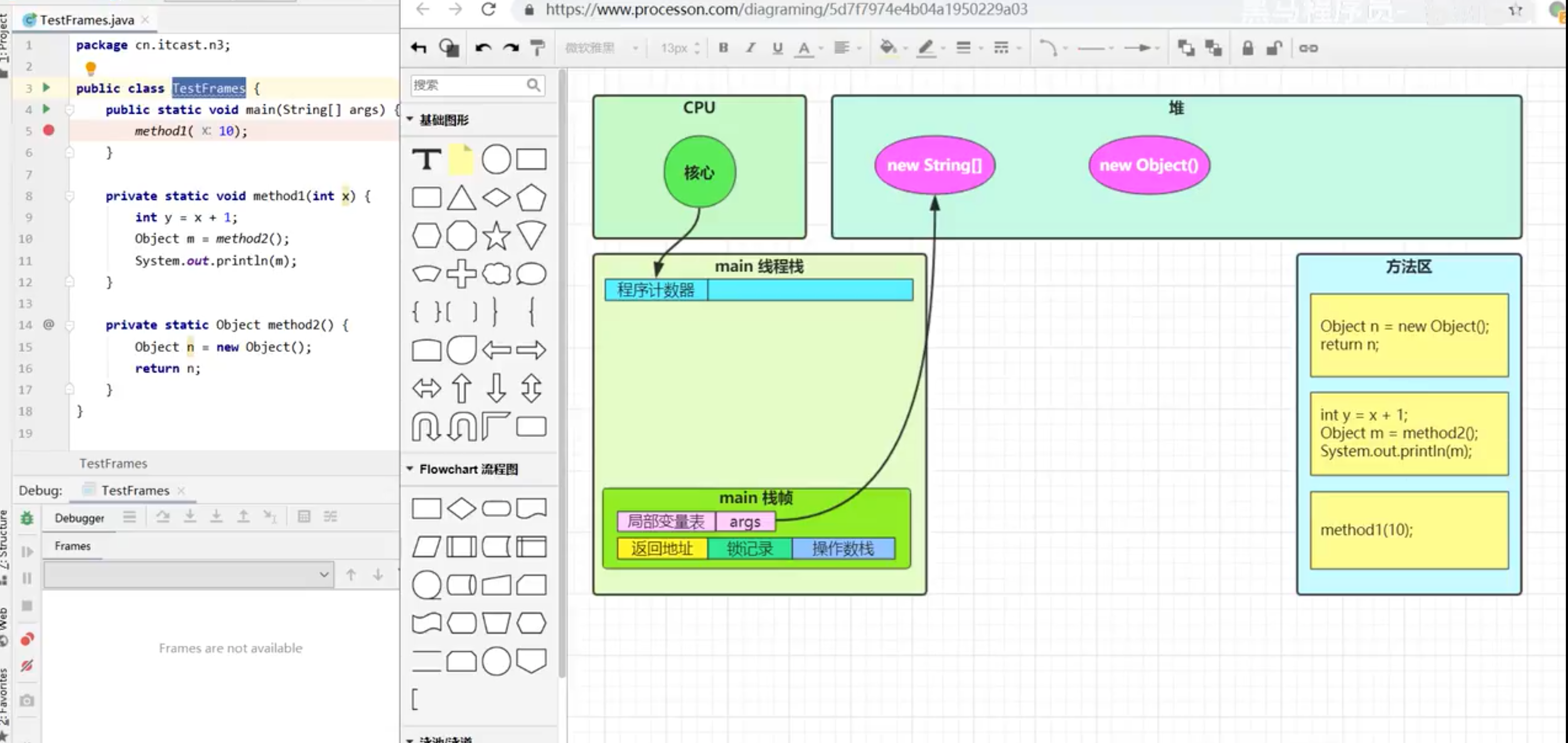Switch to the Debugger tab
Viewport: 1568px width, 743px height.
pos(79,518)
